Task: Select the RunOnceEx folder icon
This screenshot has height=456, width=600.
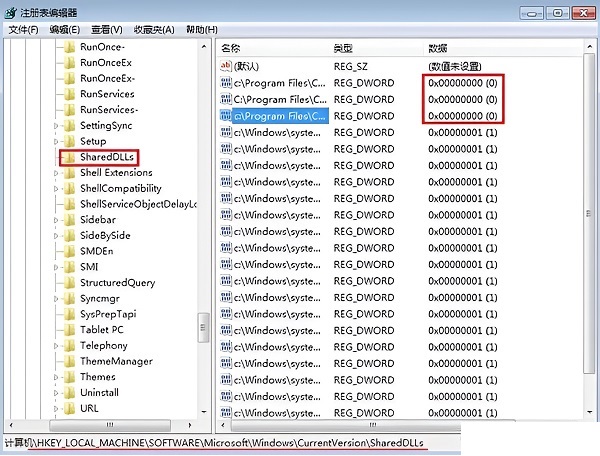Action: pyautogui.click(x=70, y=63)
